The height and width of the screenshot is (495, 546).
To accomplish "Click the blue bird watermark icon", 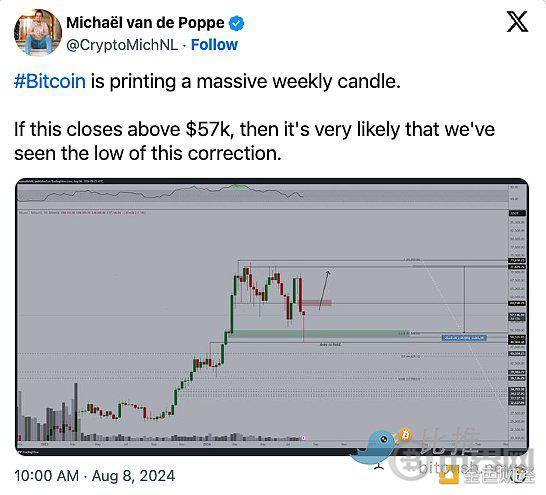I will [x=376, y=448].
